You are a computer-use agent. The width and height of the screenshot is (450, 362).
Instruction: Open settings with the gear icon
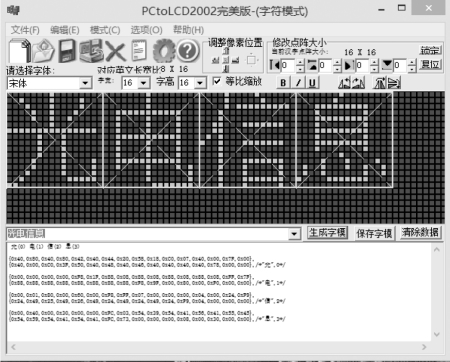164,51
